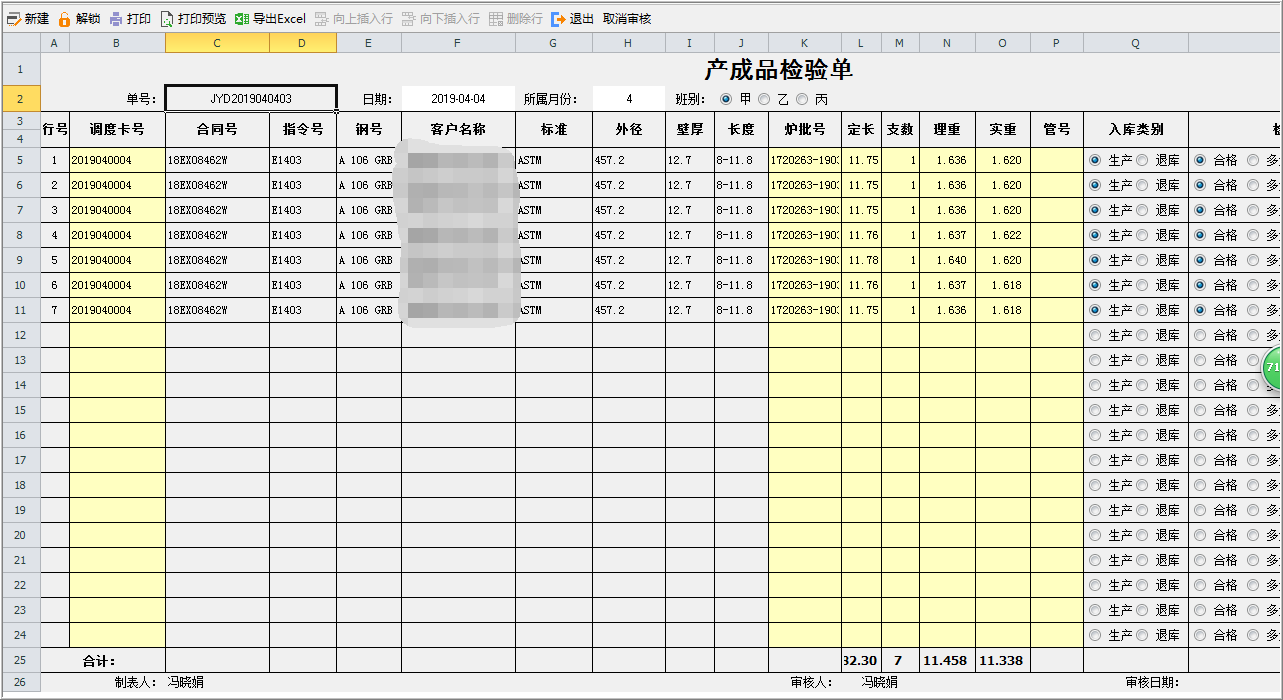Click column header C
The height and width of the screenshot is (700, 1283).
pos(217,43)
